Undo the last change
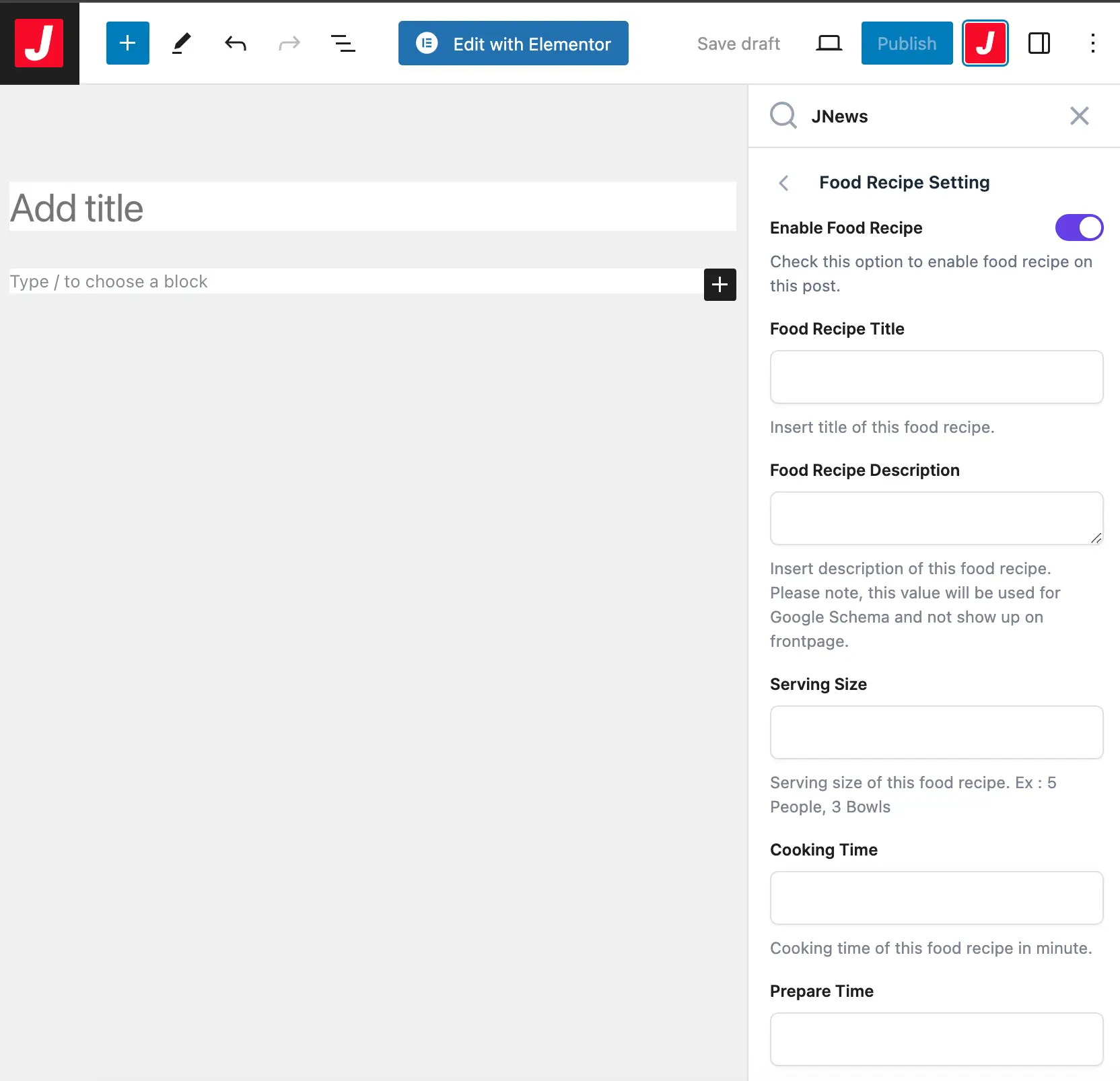The image size is (1120, 1081). click(236, 43)
